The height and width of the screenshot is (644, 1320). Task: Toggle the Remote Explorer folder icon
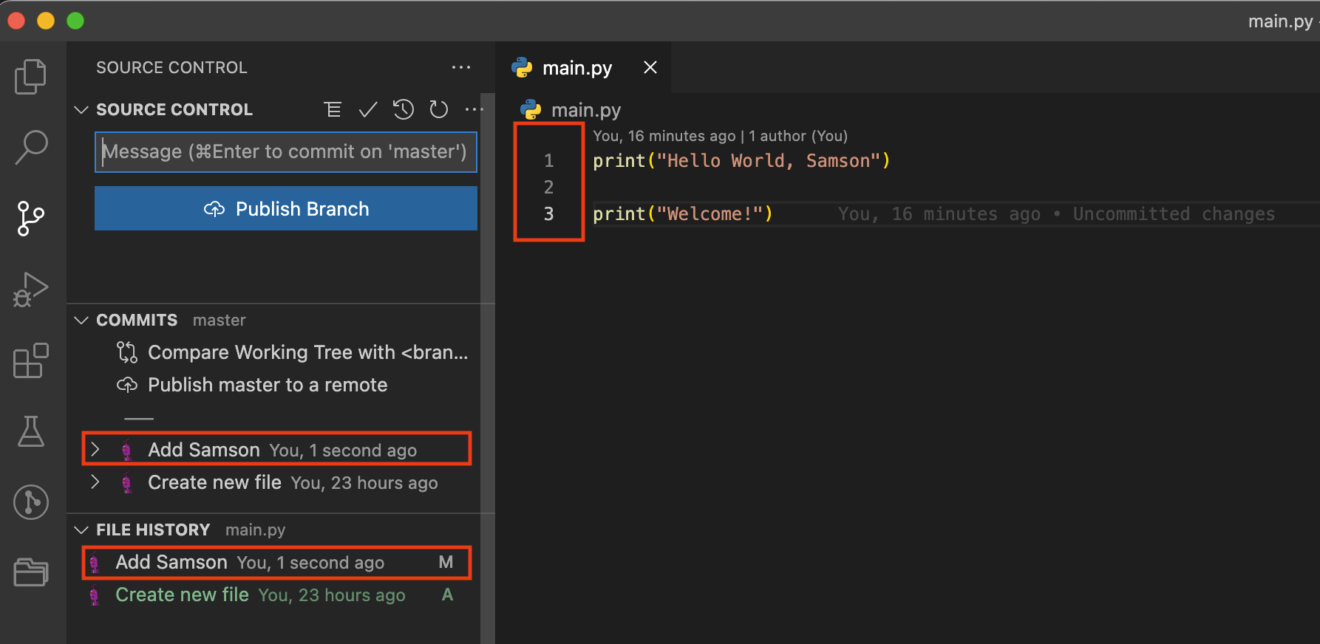pyautogui.click(x=31, y=573)
